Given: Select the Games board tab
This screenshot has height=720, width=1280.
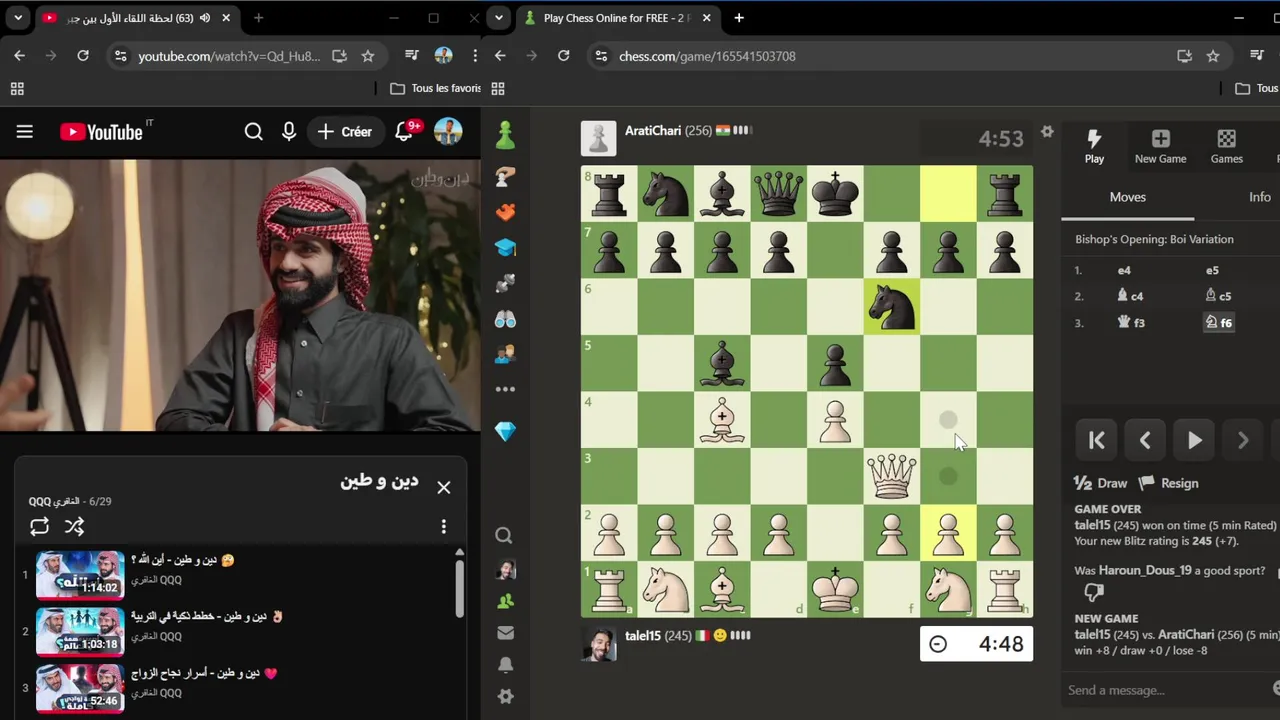Looking at the screenshot, I should point(1227,146).
